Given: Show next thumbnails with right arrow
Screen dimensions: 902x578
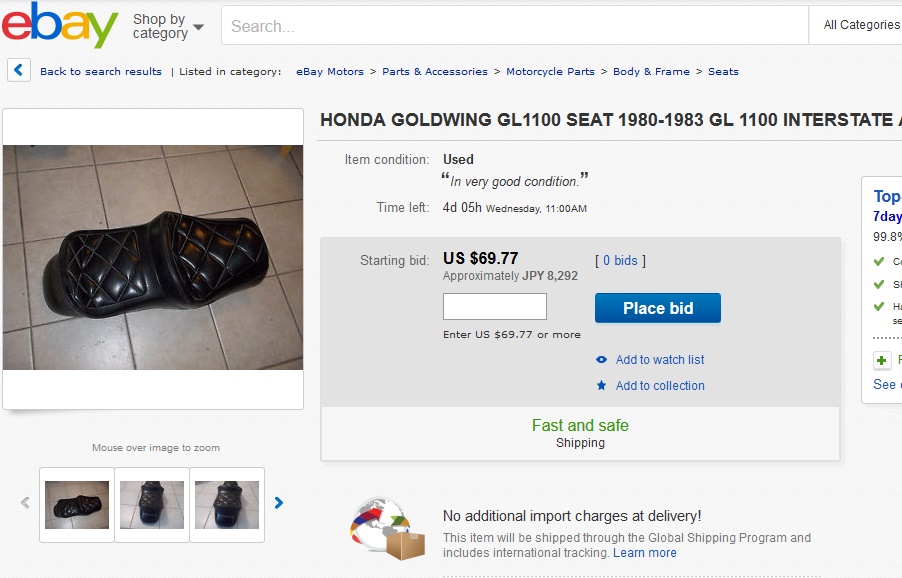Looking at the screenshot, I should (x=279, y=503).
